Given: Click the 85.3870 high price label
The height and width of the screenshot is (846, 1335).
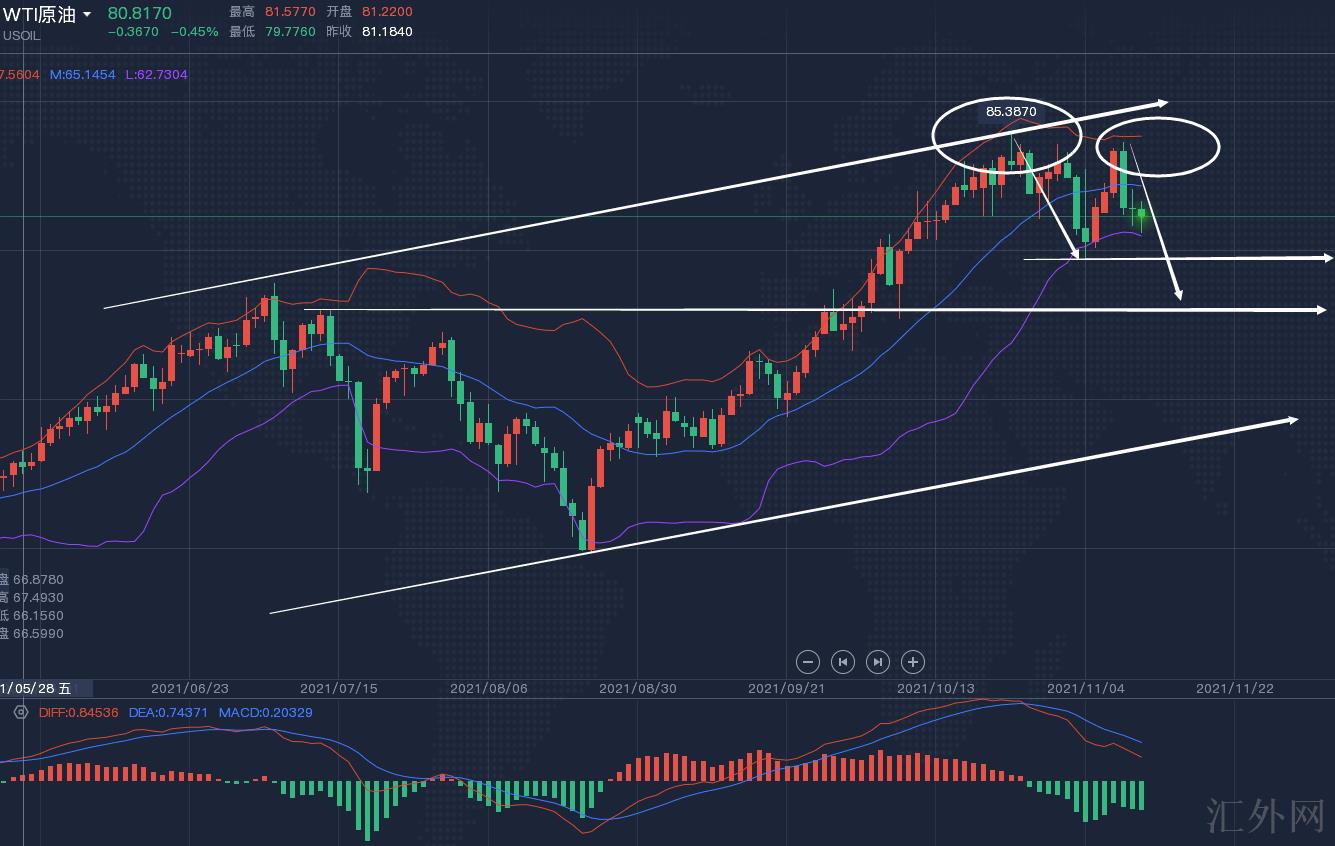Looking at the screenshot, I should tap(1011, 112).
